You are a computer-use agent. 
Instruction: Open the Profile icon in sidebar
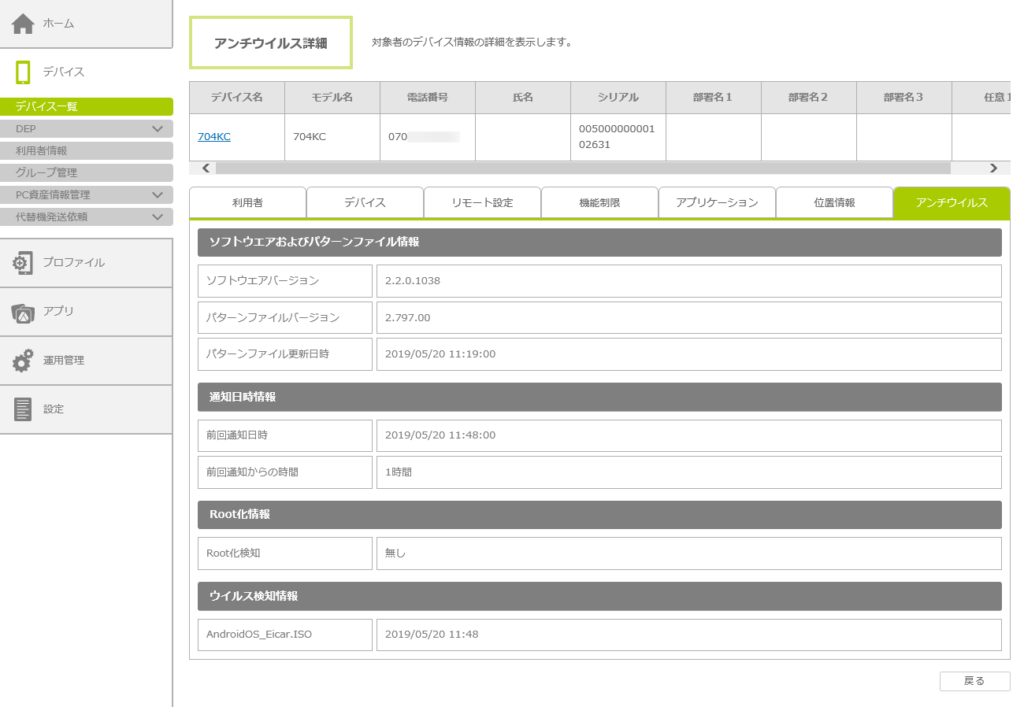point(22,263)
